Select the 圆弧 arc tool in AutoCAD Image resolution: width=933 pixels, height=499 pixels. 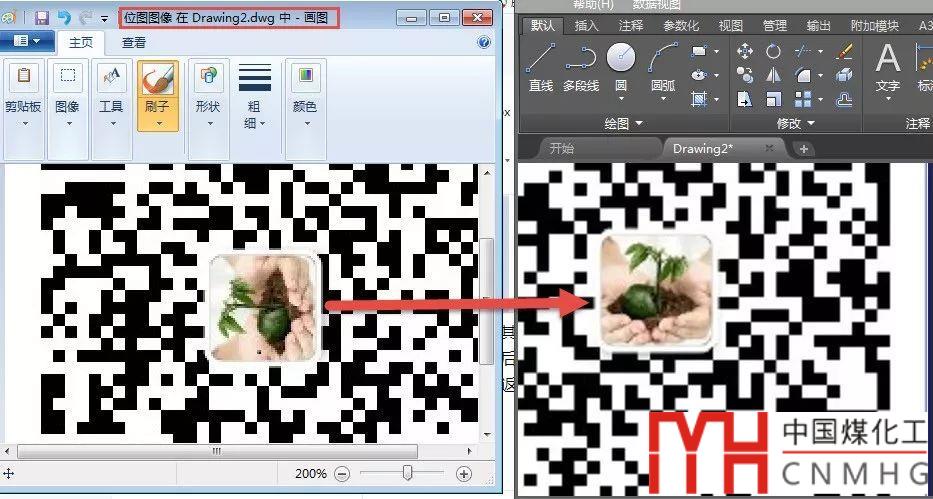pyautogui.click(x=663, y=65)
